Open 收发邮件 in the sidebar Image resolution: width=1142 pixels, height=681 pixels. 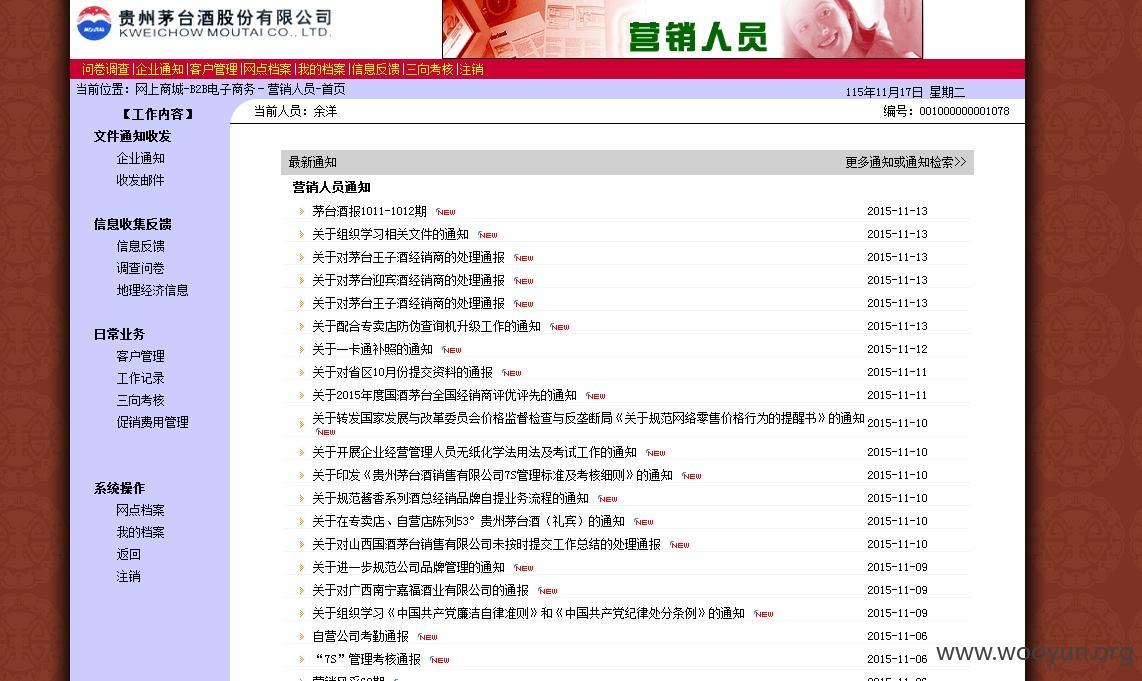tap(141, 181)
